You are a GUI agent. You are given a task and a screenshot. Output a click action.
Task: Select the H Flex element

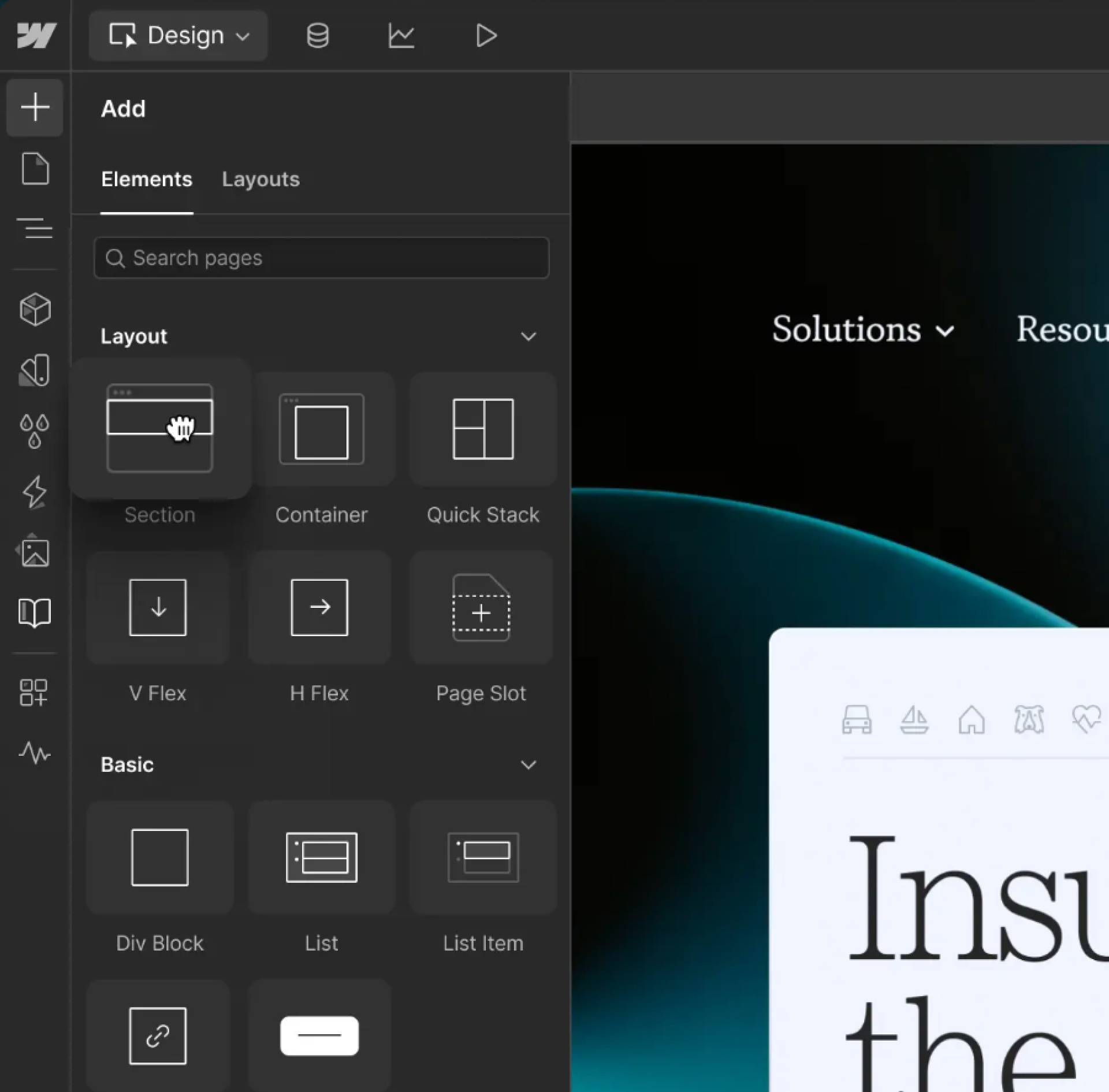point(319,608)
